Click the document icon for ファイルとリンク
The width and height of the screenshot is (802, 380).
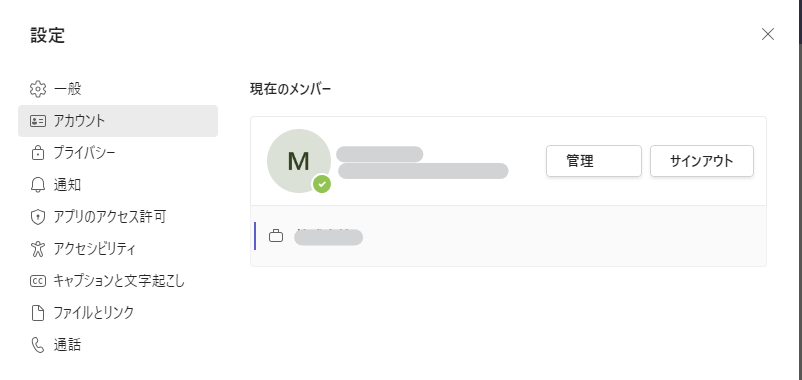tap(38, 312)
